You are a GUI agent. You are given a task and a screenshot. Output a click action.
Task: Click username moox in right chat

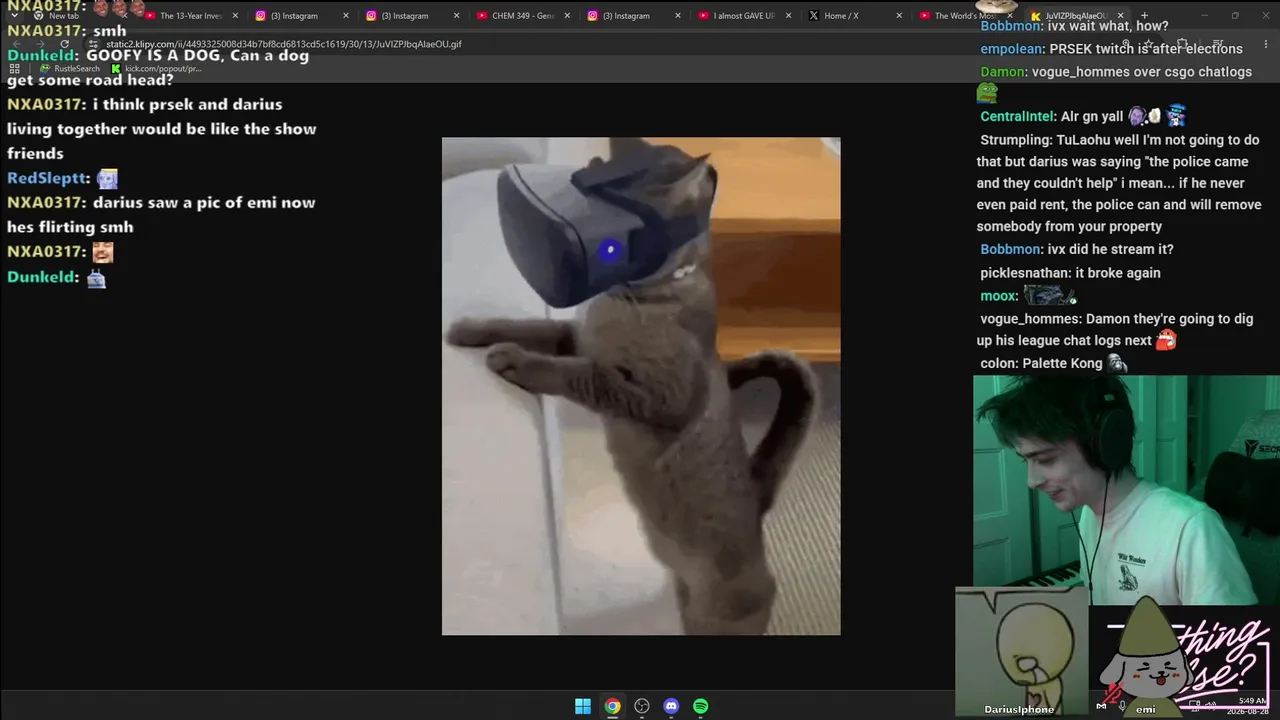point(997,296)
